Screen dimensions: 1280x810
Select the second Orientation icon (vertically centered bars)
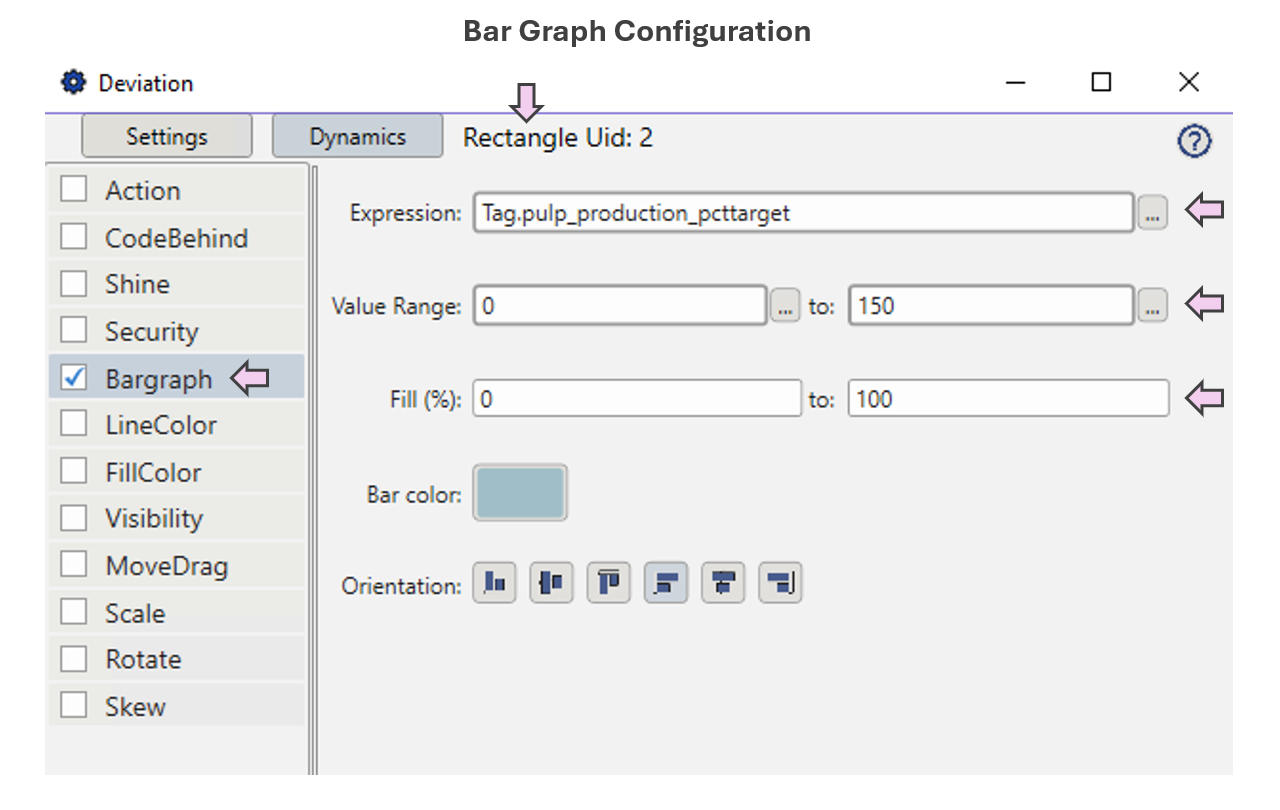pyautogui.click(x=551, y=584)
